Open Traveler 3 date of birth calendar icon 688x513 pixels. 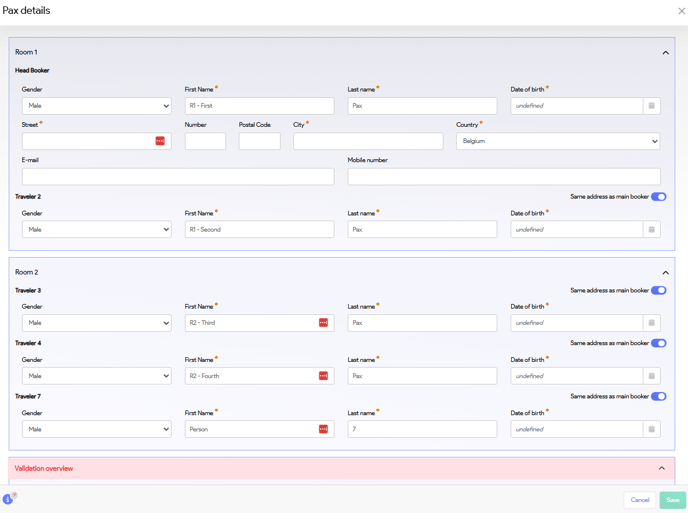[x=651, y=323]
